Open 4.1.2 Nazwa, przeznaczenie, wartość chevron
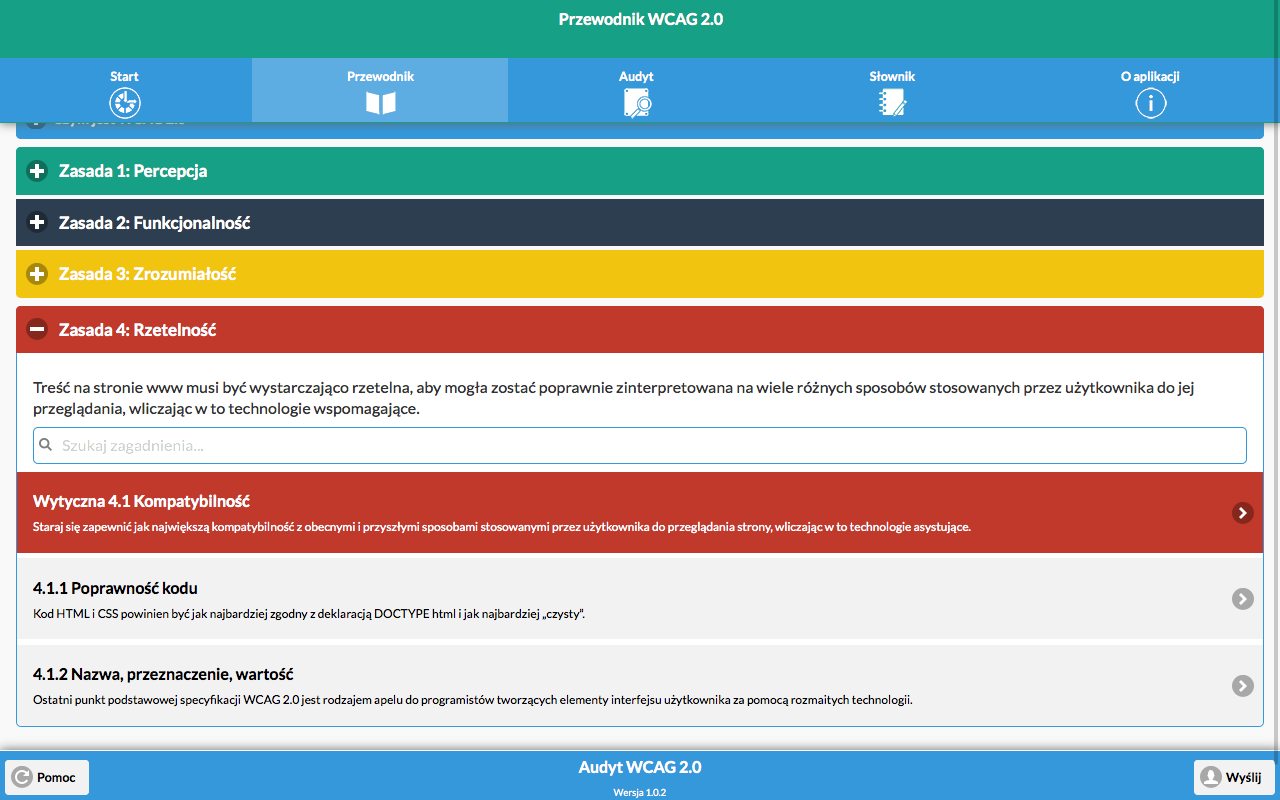This screenshot has width=1280, height=800. [x=1242, y=686]
